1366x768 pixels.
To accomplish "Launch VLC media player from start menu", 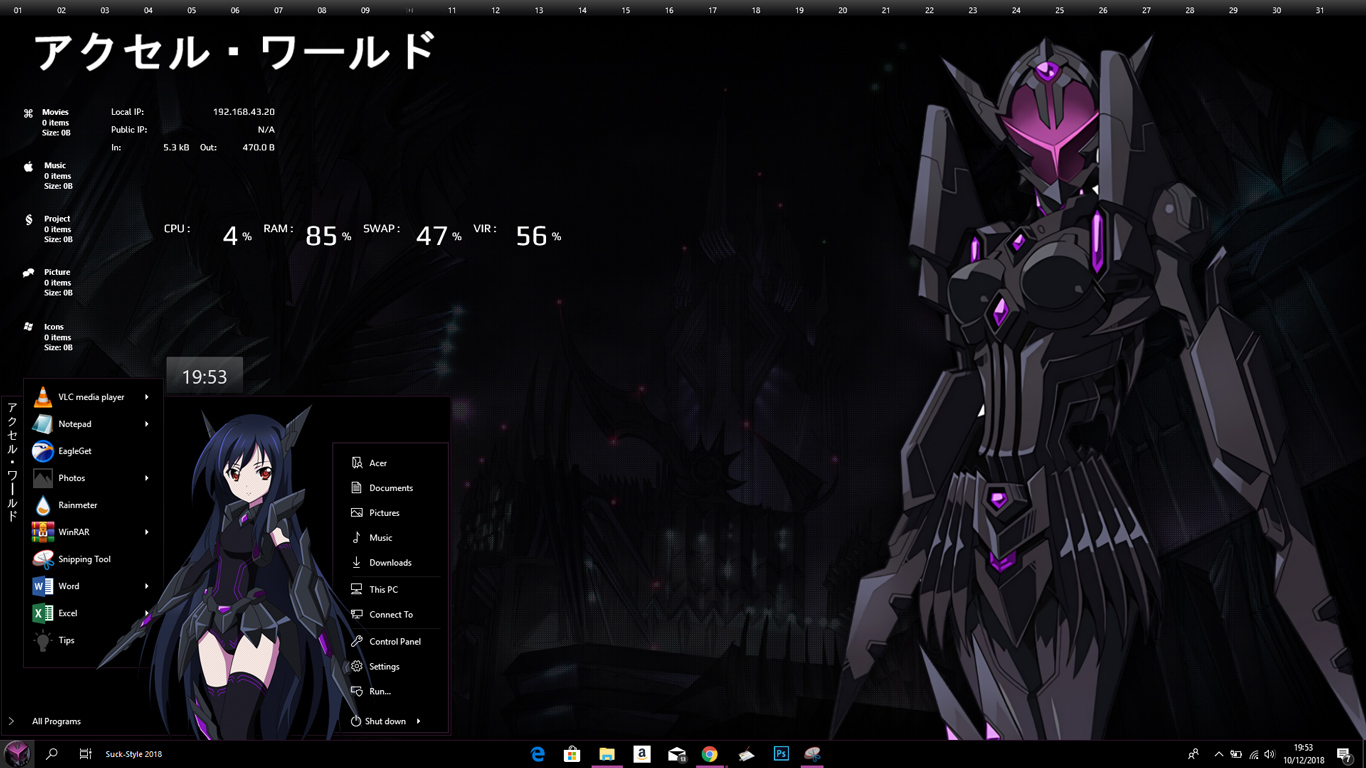I will (x=91, y=397).
